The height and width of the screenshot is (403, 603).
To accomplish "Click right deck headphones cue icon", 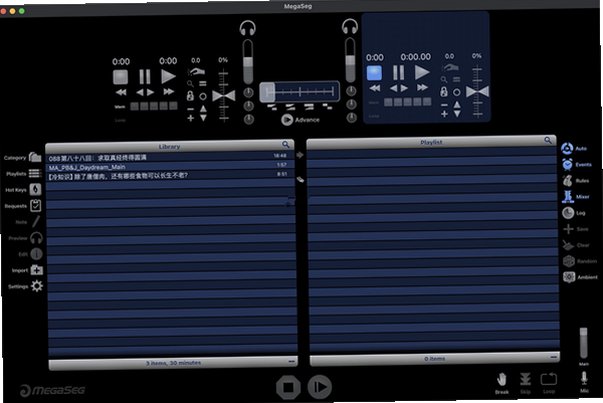I will pos(350,27).
